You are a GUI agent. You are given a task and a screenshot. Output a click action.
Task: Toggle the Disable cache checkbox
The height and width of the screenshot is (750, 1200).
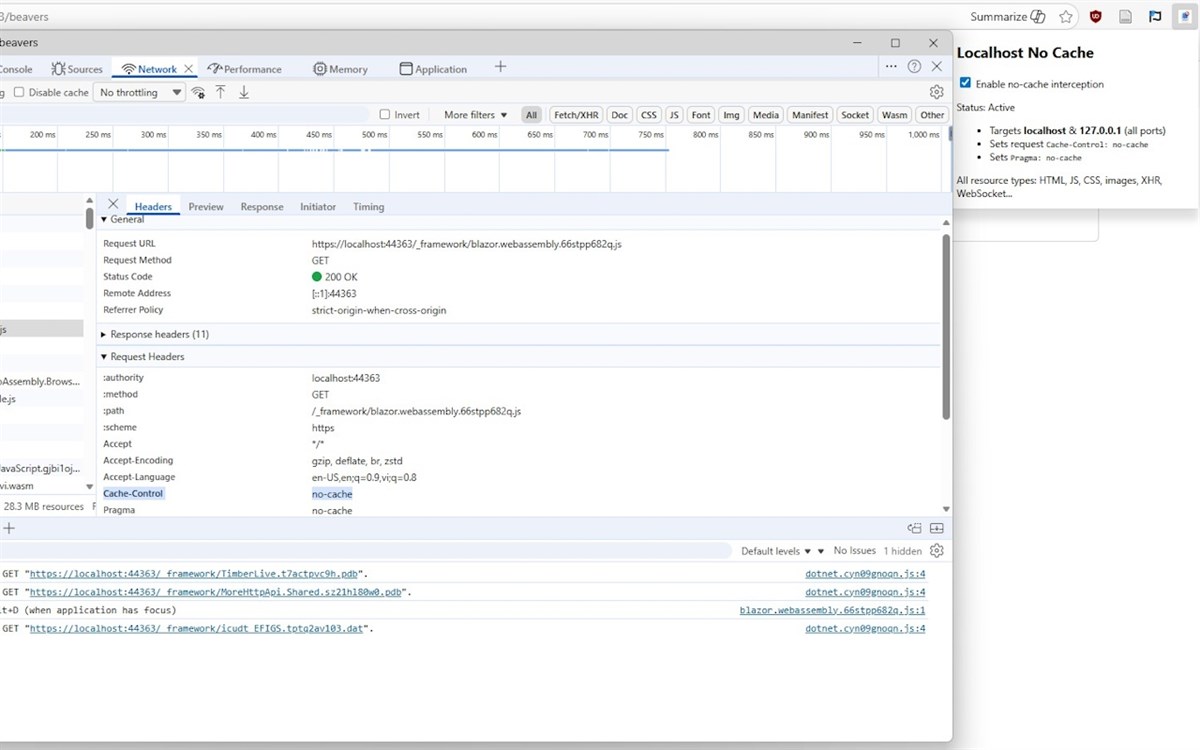18,92
